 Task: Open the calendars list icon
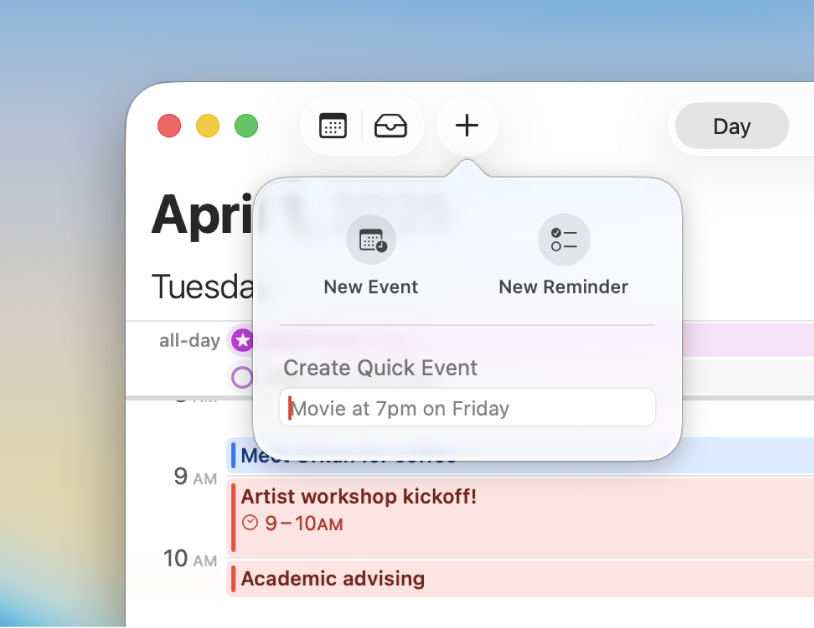tap(333, 126)
